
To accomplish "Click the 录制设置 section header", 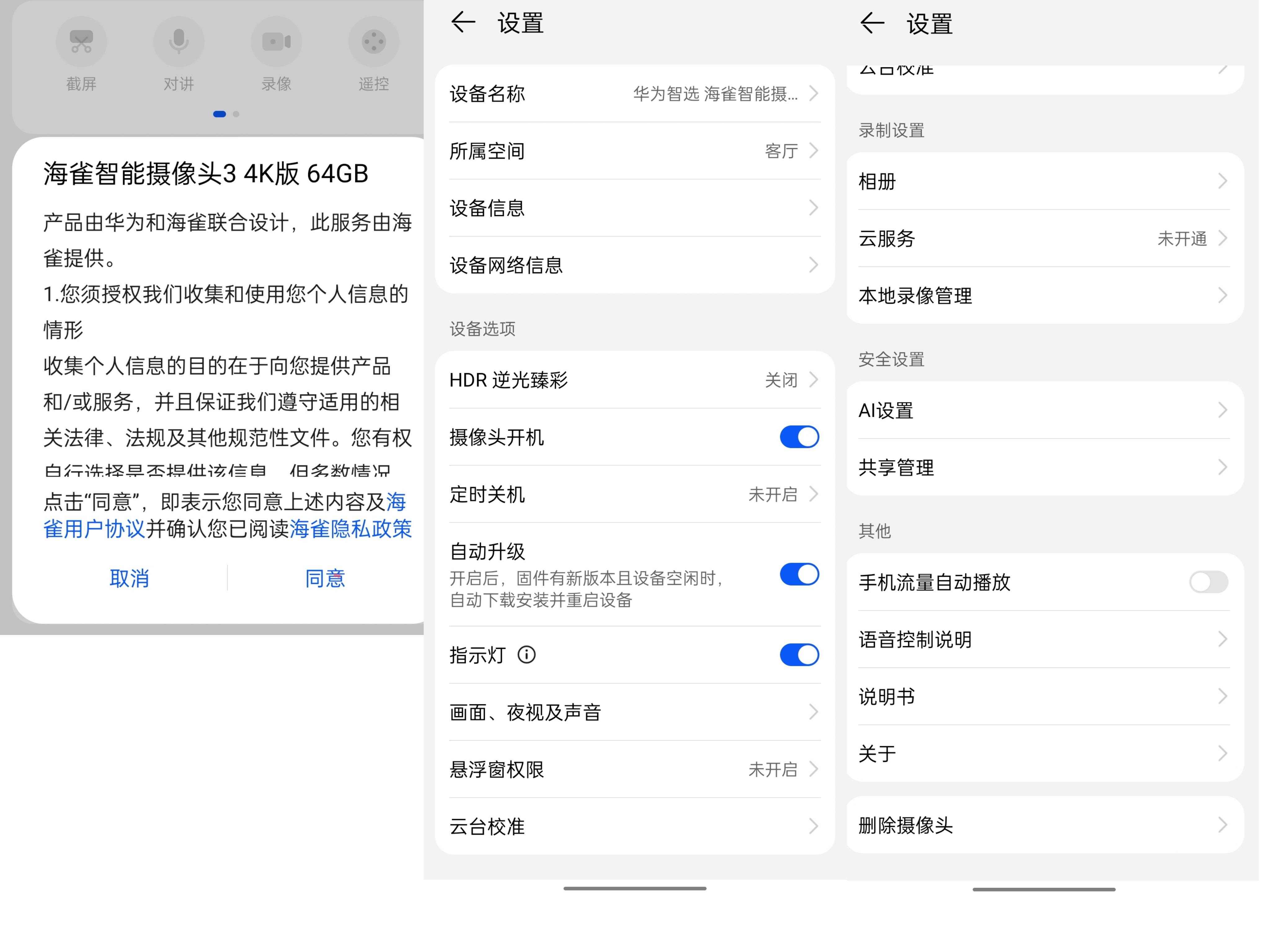I will 891,130.
